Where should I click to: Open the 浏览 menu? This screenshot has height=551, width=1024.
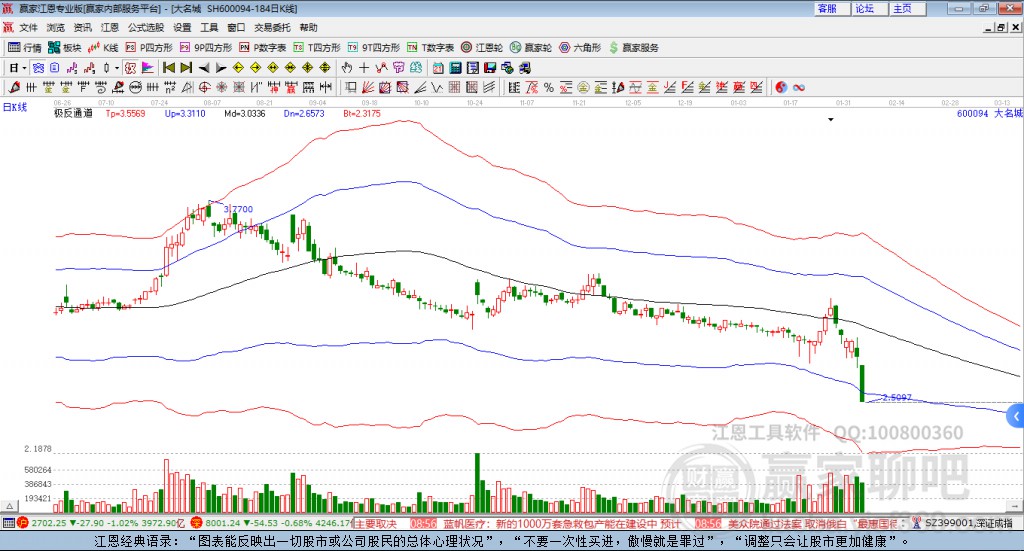point(56,27)
